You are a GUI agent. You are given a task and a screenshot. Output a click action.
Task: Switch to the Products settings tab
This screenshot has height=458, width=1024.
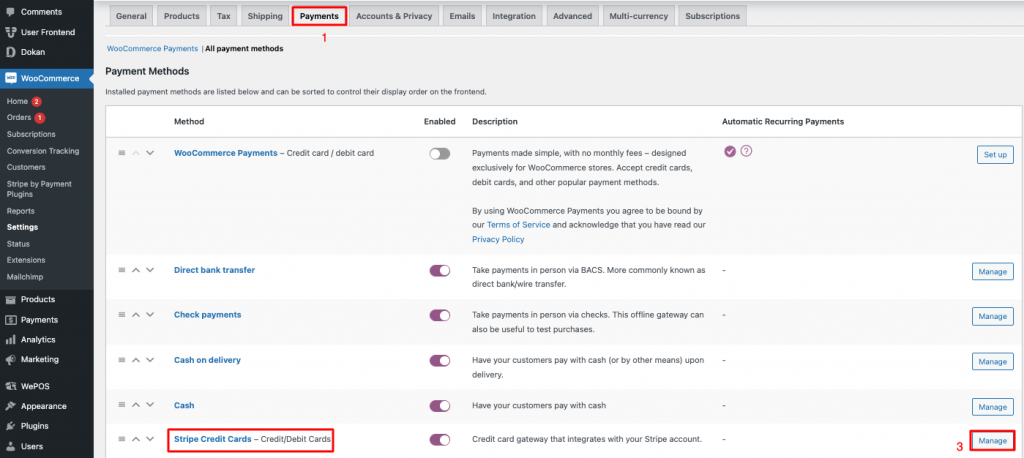(182, 16)
